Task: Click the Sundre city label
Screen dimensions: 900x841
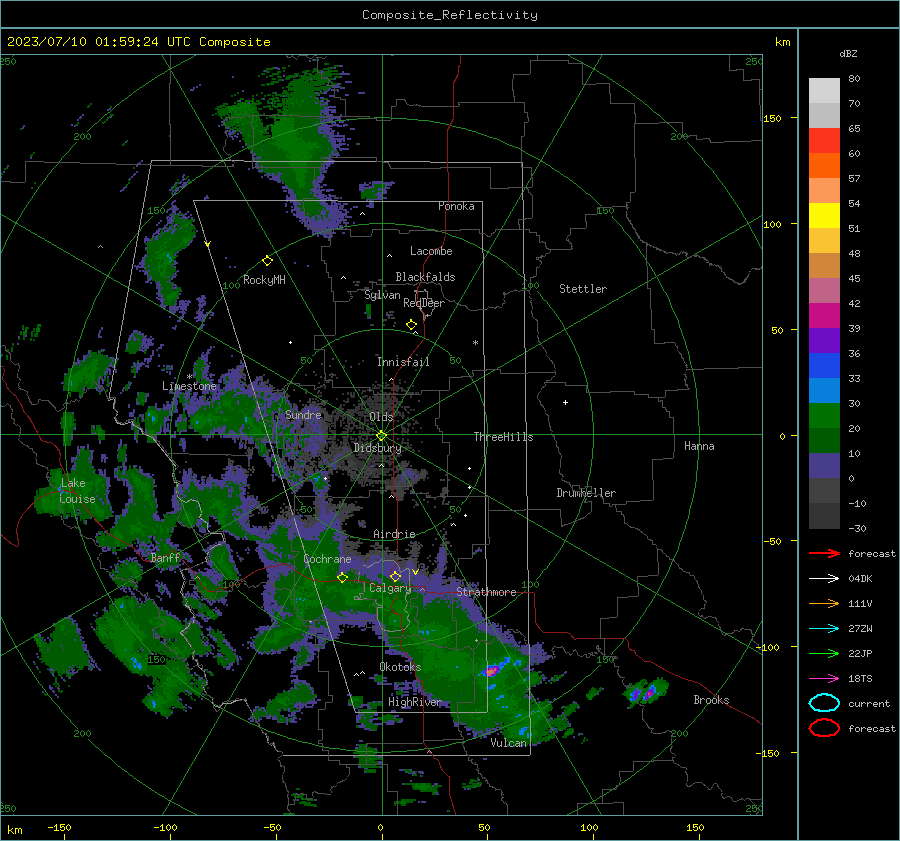Action: 303,414
